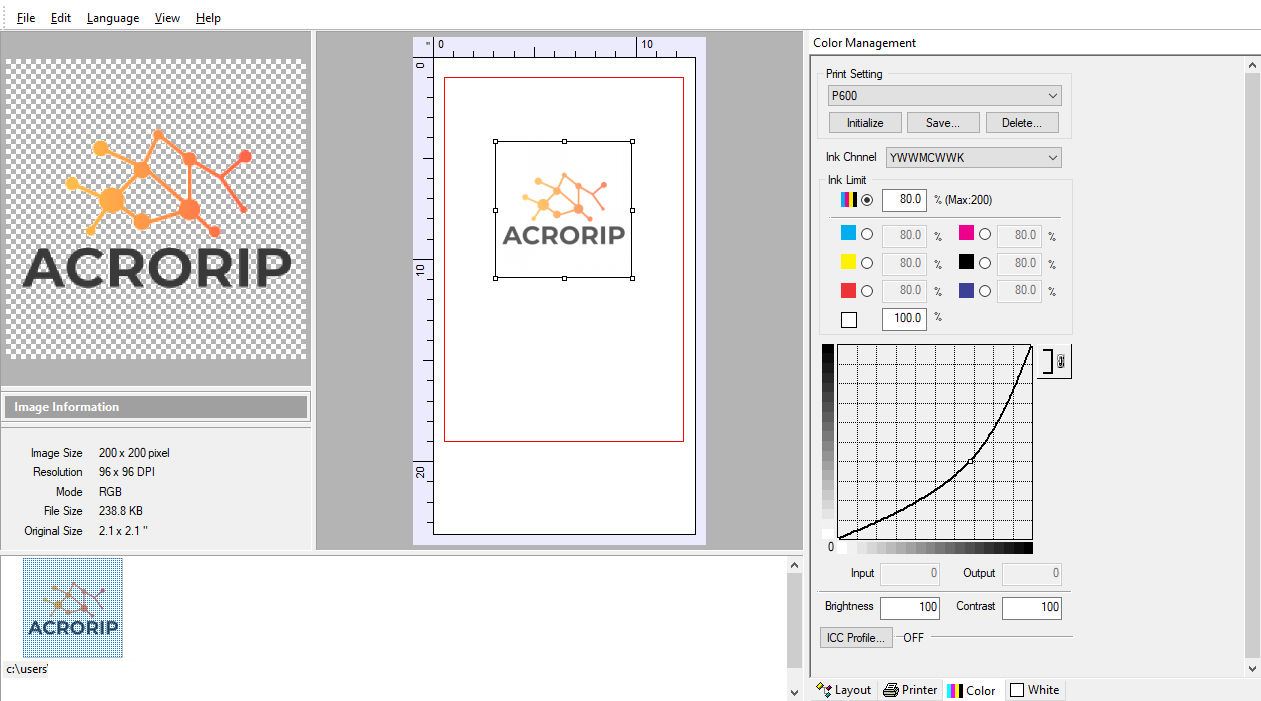
Task: Select the ACRORIP thumbnail in file list
Action: pos(73,608)
